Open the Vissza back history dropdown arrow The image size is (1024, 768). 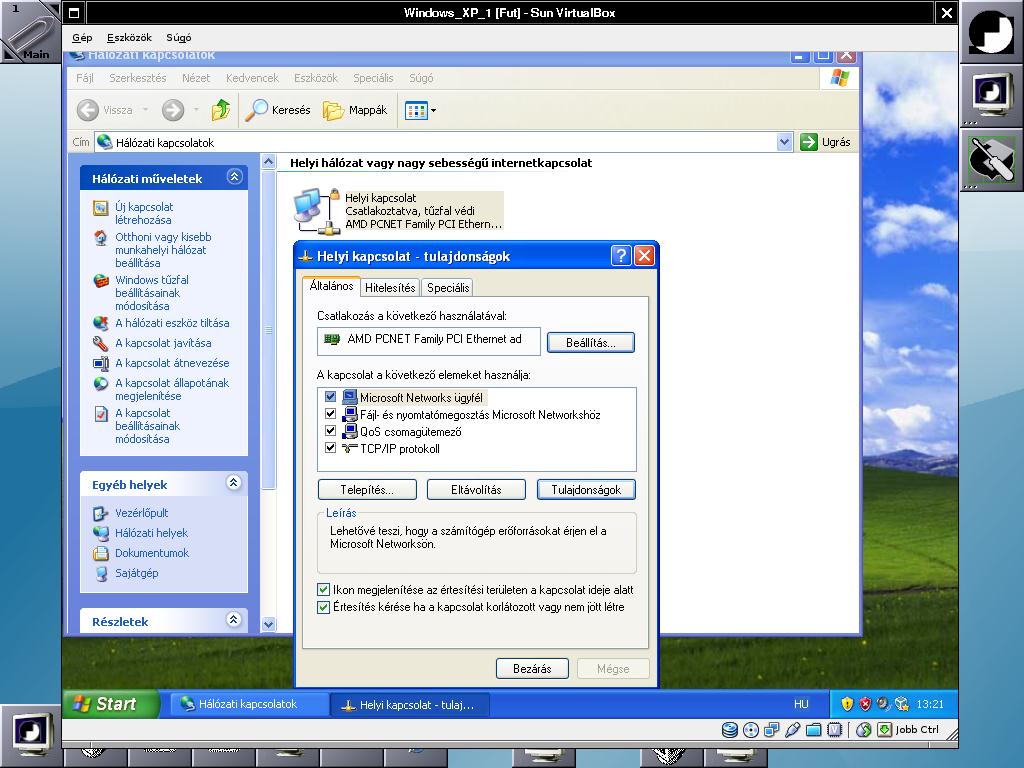[145, 110]
